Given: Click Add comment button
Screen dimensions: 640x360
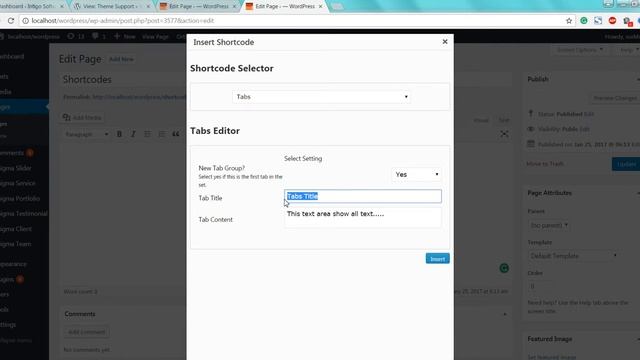Looking at the screenshot, I should point(87,332).
